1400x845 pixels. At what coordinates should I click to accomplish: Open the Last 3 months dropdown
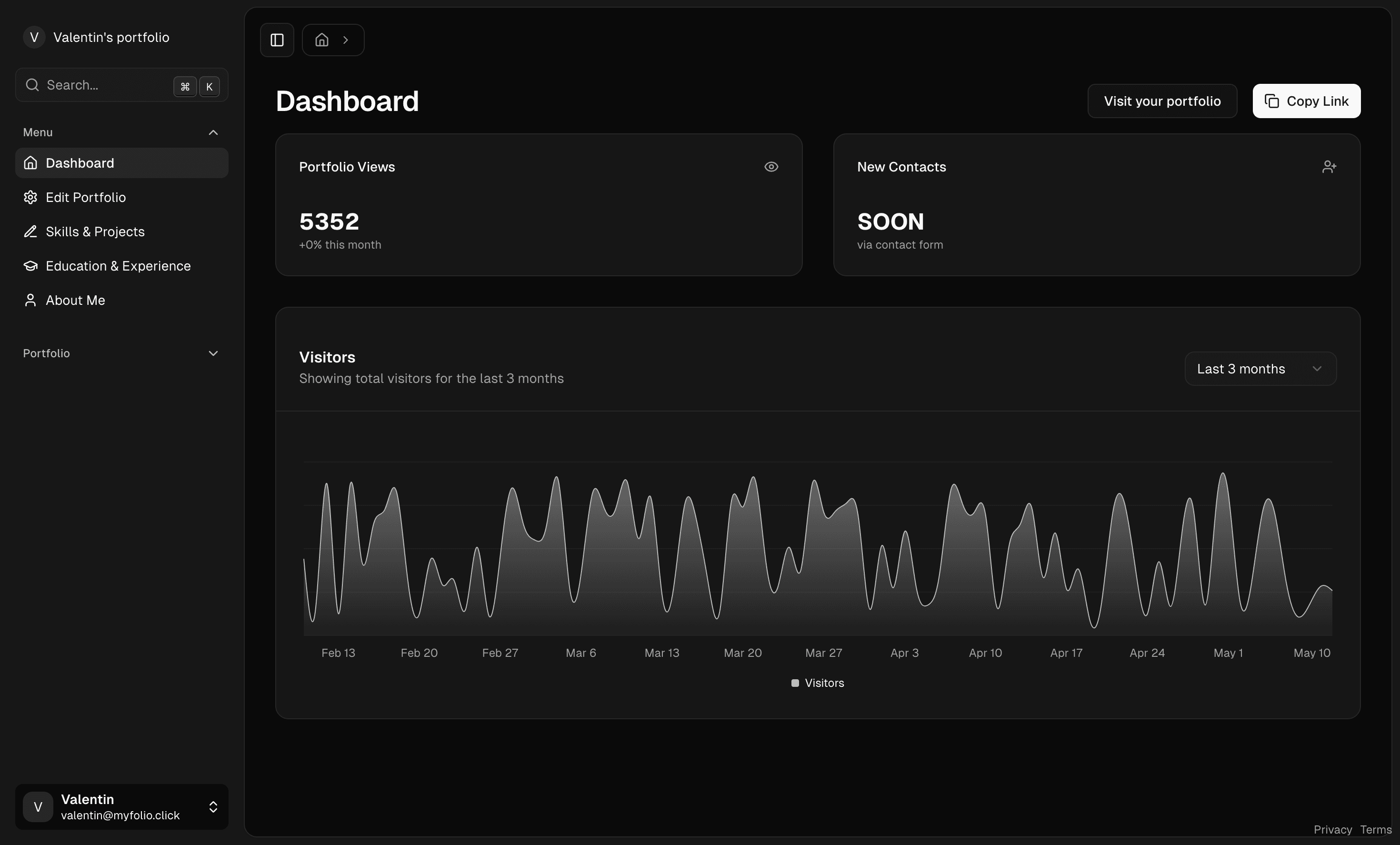(x=1260, y=368)
